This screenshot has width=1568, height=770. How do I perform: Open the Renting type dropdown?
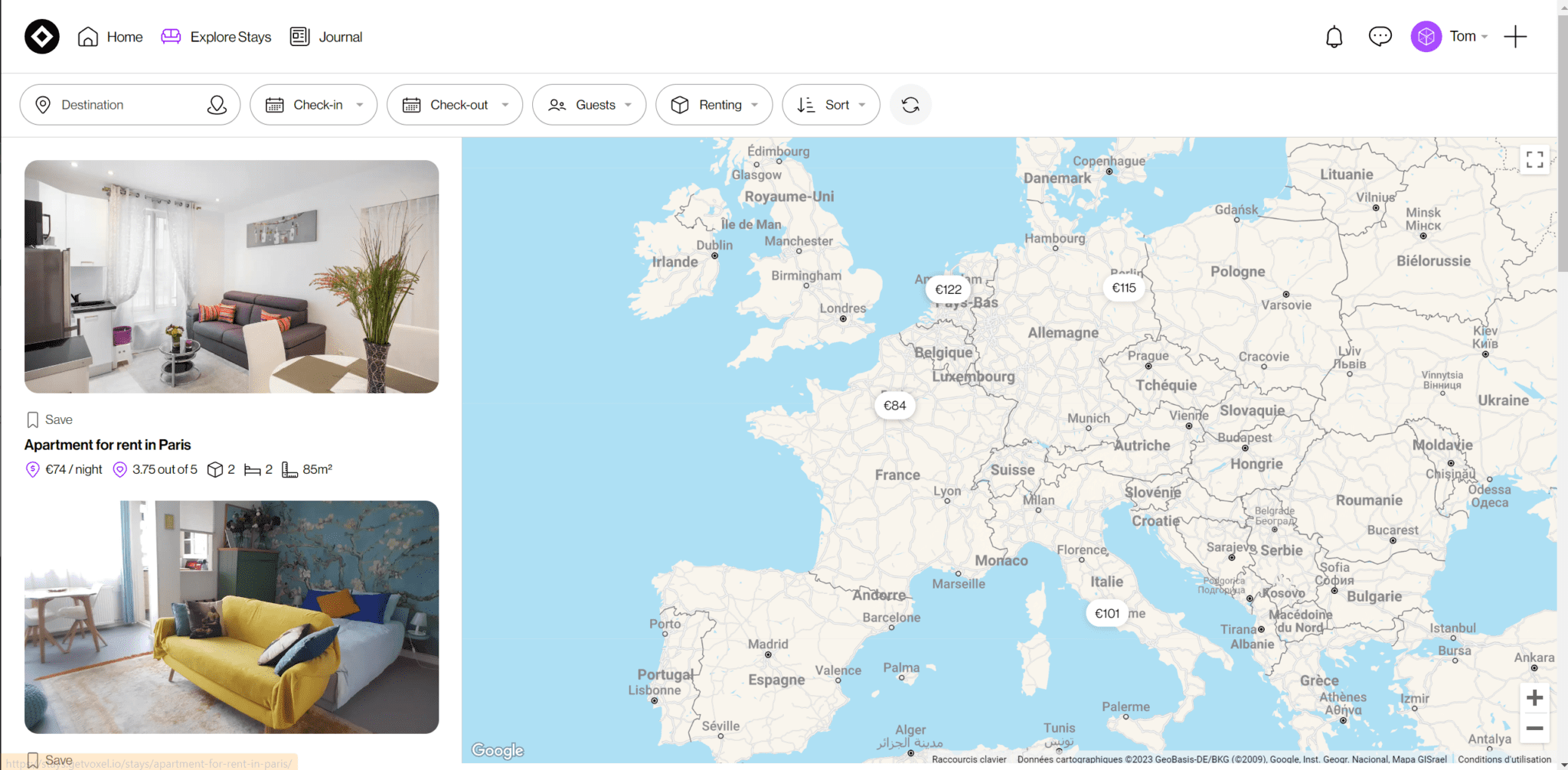click(714, 105)
